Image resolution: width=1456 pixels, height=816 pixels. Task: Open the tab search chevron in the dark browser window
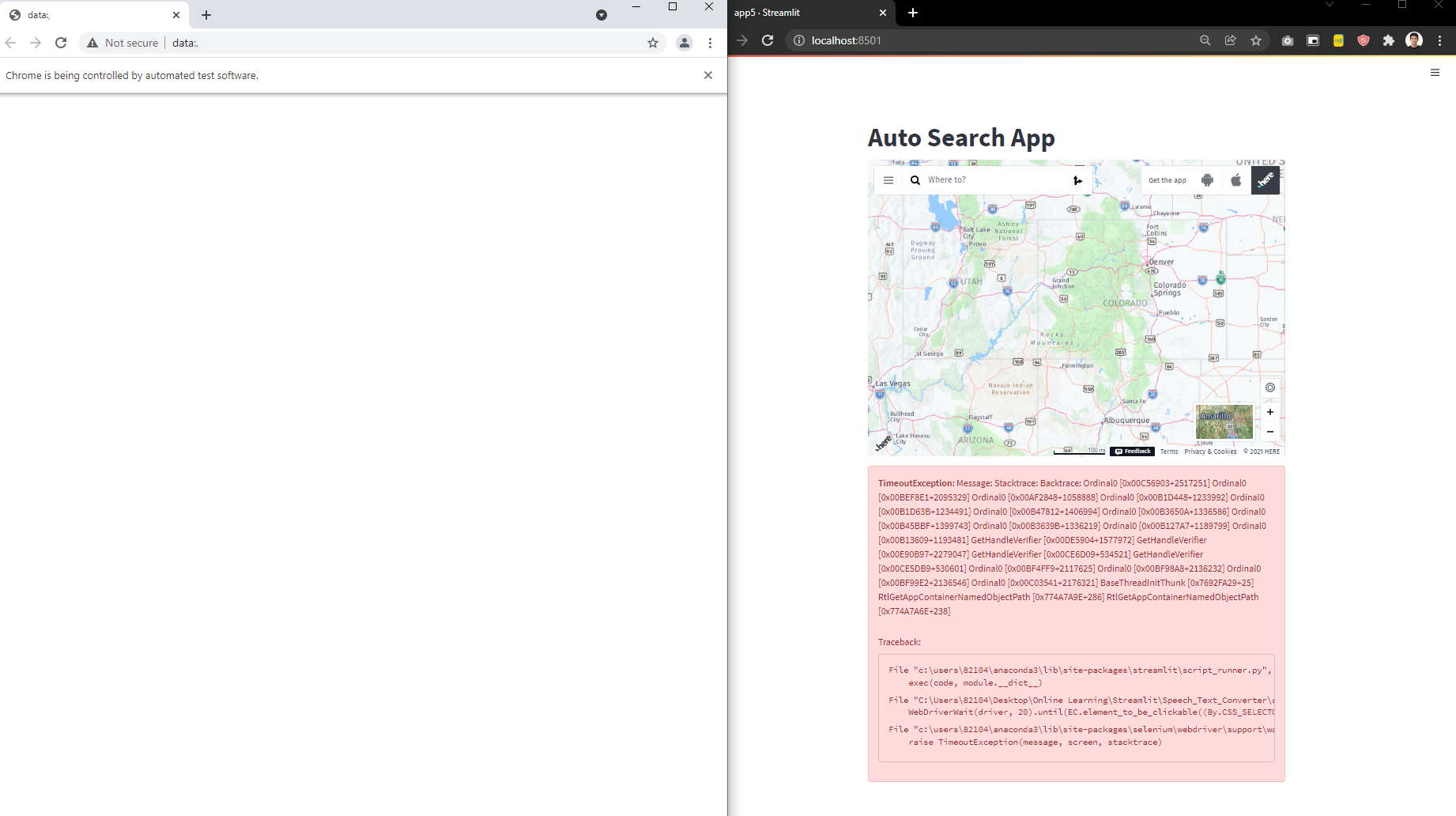pyautogui.click(x=1330, y=5)
